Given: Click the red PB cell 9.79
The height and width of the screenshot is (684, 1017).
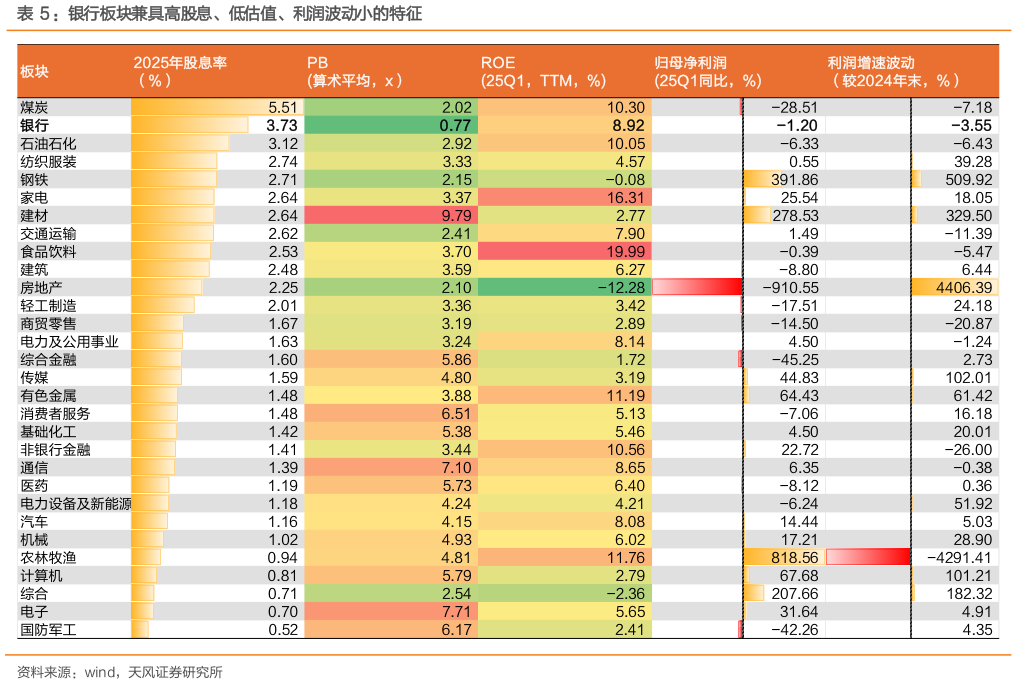Looking at the screenshot, I should pos(388,215).
